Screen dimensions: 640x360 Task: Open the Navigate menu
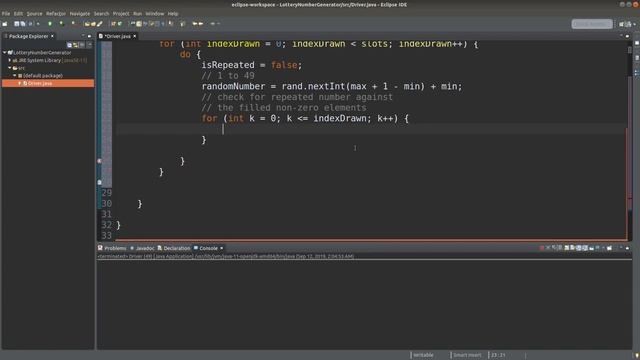[80, 13]
